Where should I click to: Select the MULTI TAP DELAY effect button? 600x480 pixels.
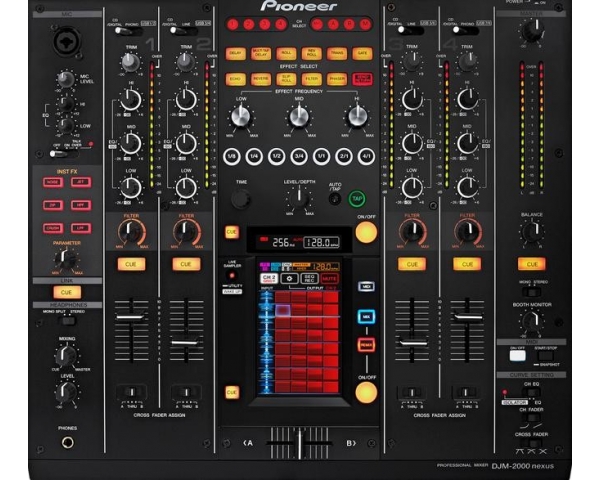pos(261,54)
